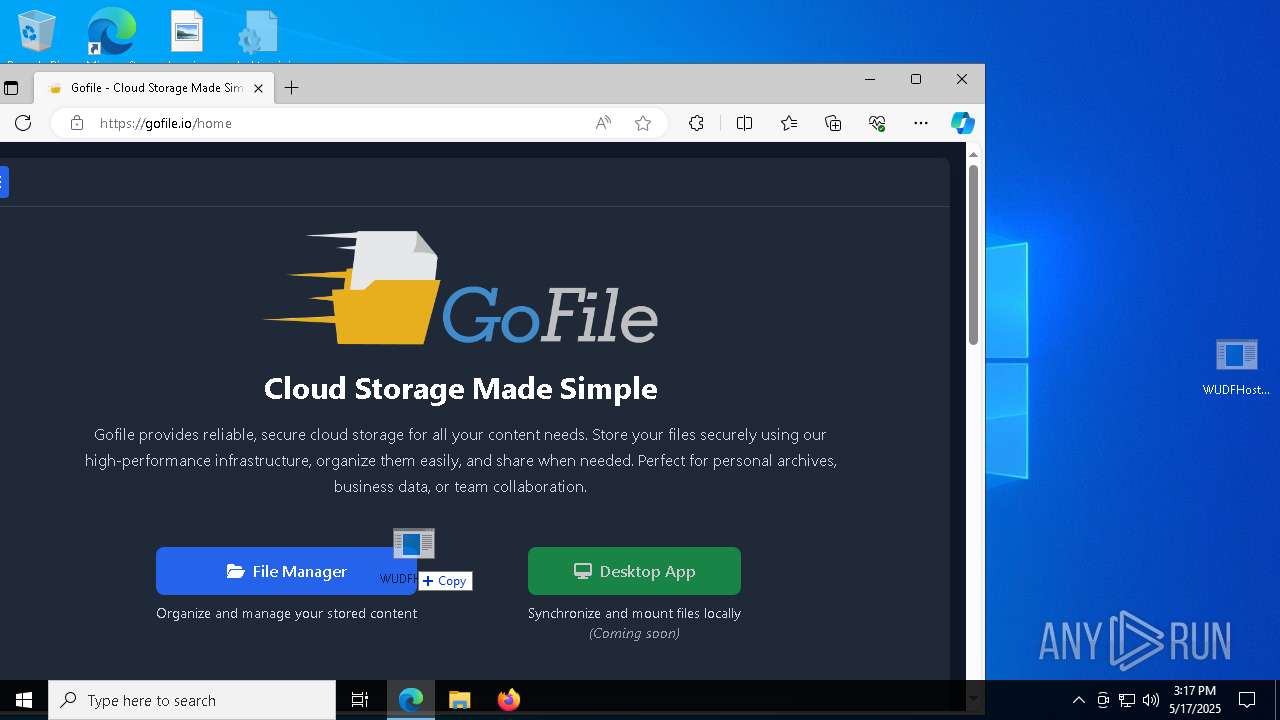
Task: Select the WUDFHost desktop file icon
Action: 1236,367
